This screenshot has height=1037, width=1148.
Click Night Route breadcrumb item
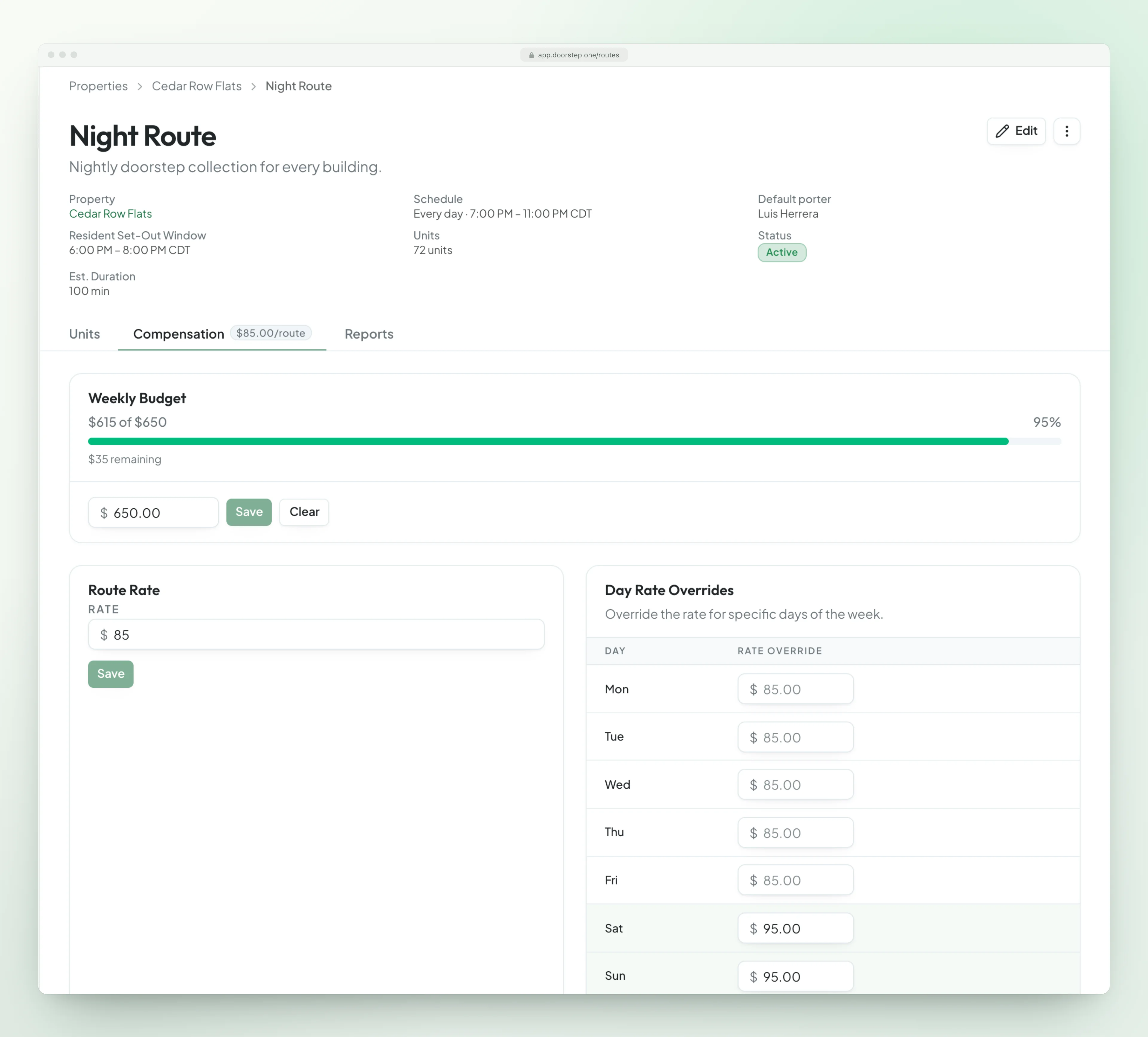[x=298, y=86]
